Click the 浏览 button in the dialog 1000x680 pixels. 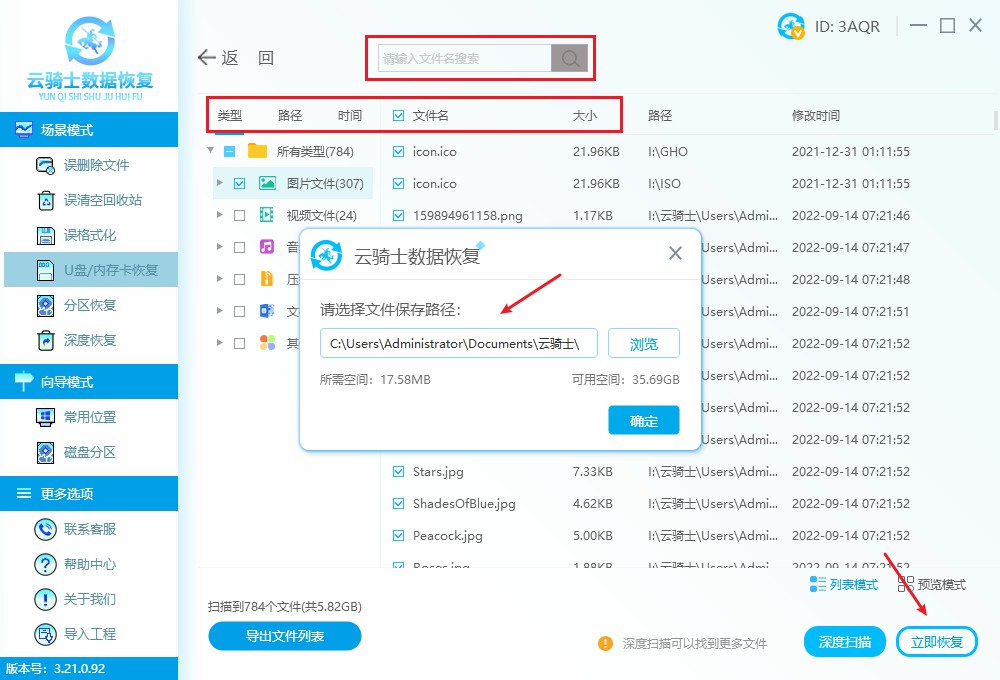643,343
